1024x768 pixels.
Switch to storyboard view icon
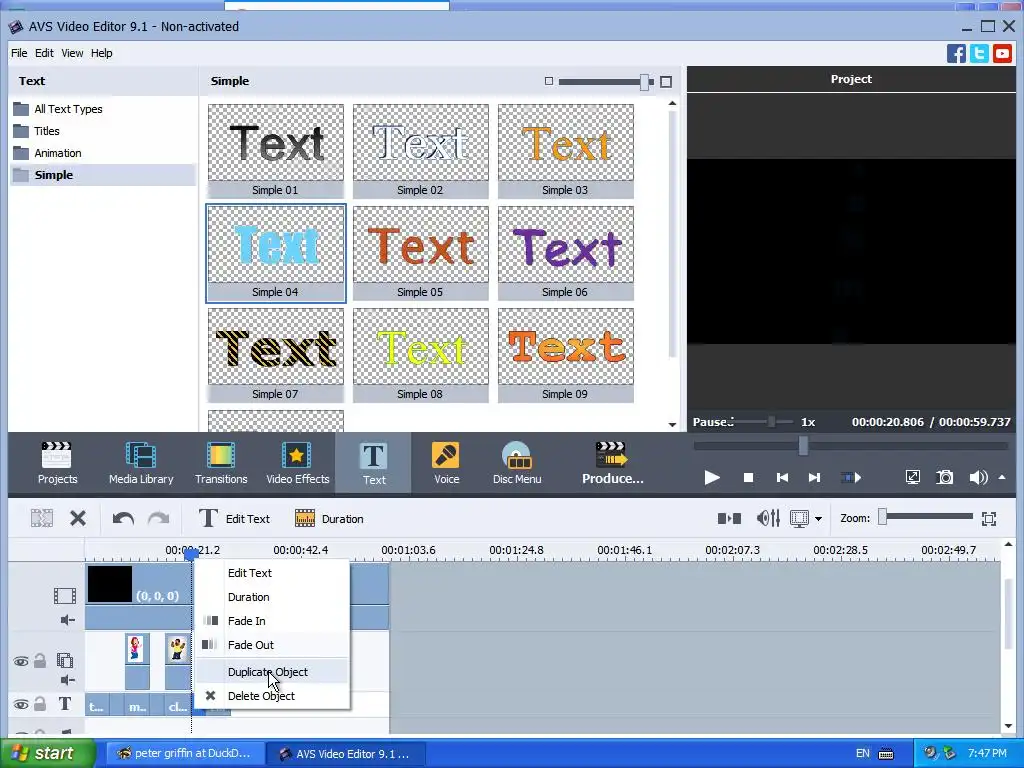[729, 519]
